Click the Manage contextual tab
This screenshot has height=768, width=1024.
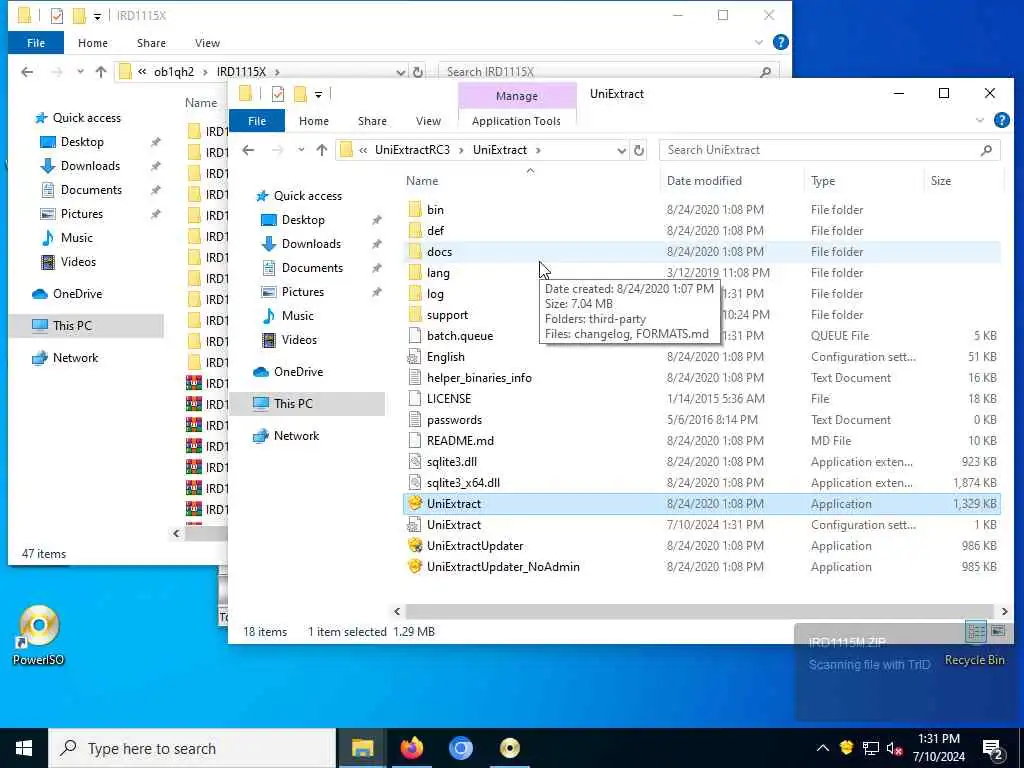coord(517,96)
